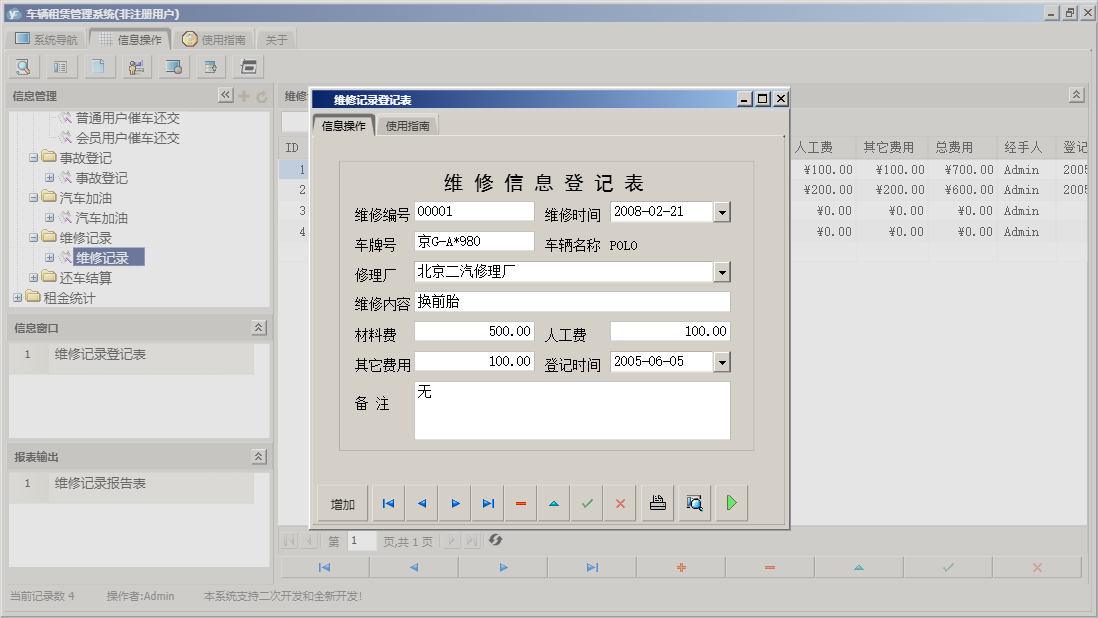The width and height of the screenshot is (1098, 618).
Task: Collapse the 信息管理 panel with the double chevron
Action: [225, 95]
